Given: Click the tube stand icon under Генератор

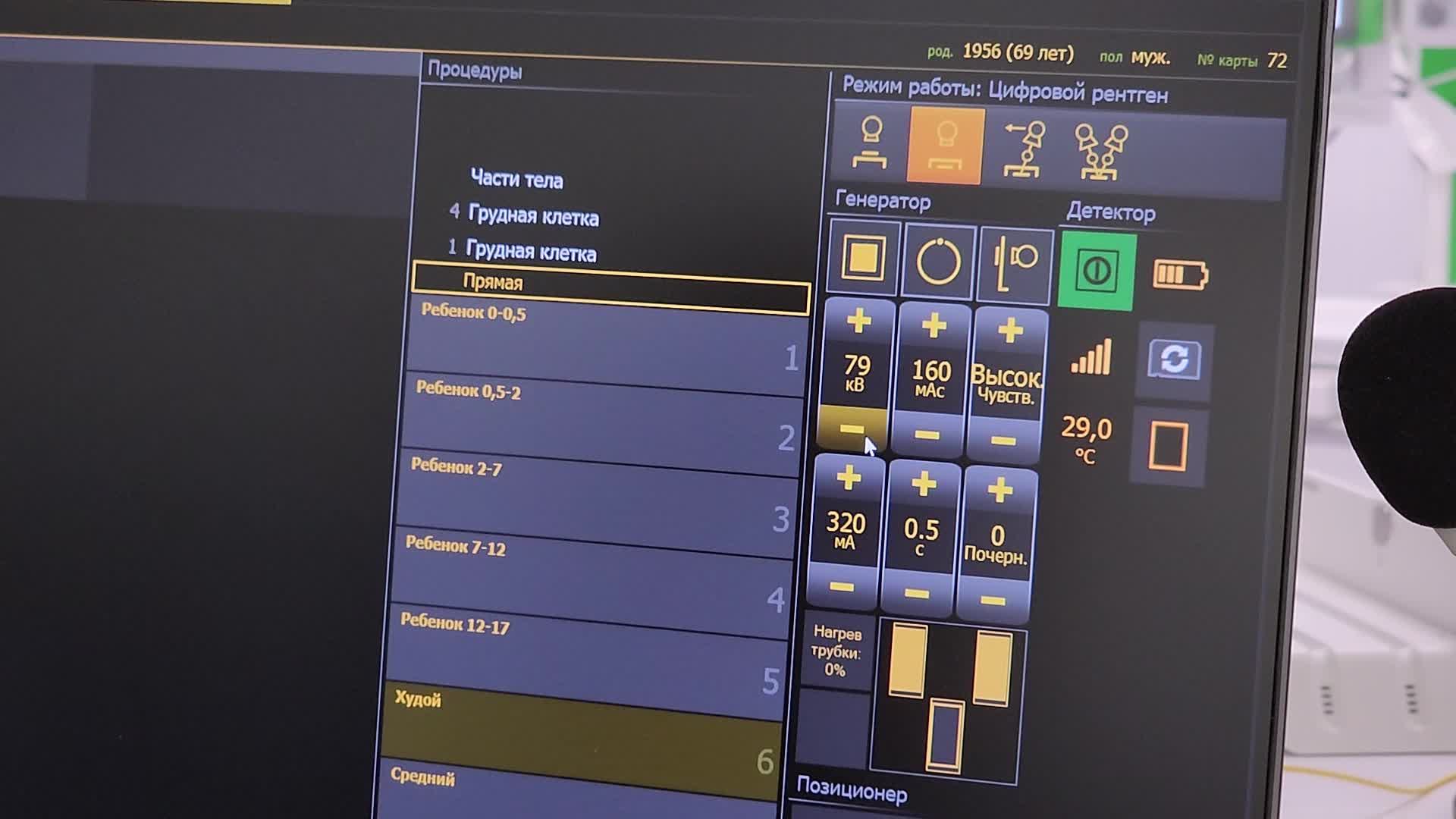Looking at the screenshot, I should click(x=1015, y=265).
